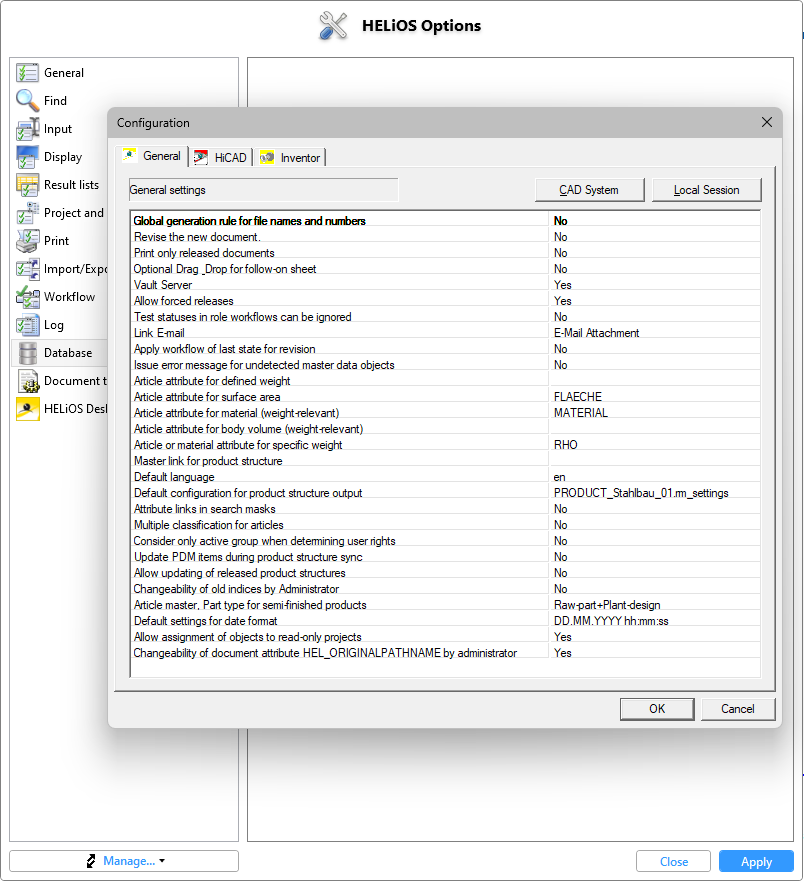Switch to the HiCAD tab
This screenshot has height=882, width=804.
[x=221, y=158]
